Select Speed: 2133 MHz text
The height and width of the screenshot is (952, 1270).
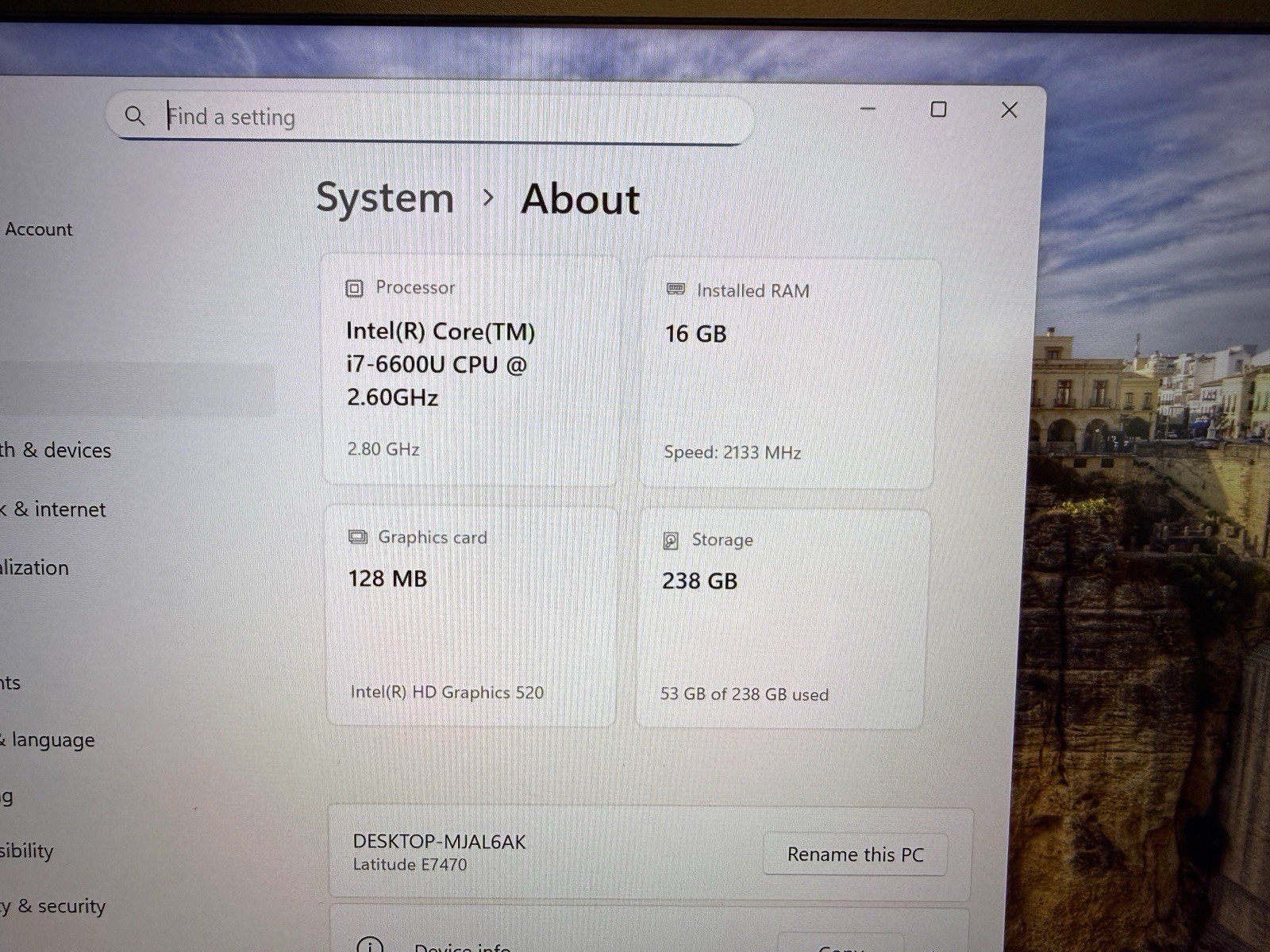pyautogui.click(x=733, y=453)
